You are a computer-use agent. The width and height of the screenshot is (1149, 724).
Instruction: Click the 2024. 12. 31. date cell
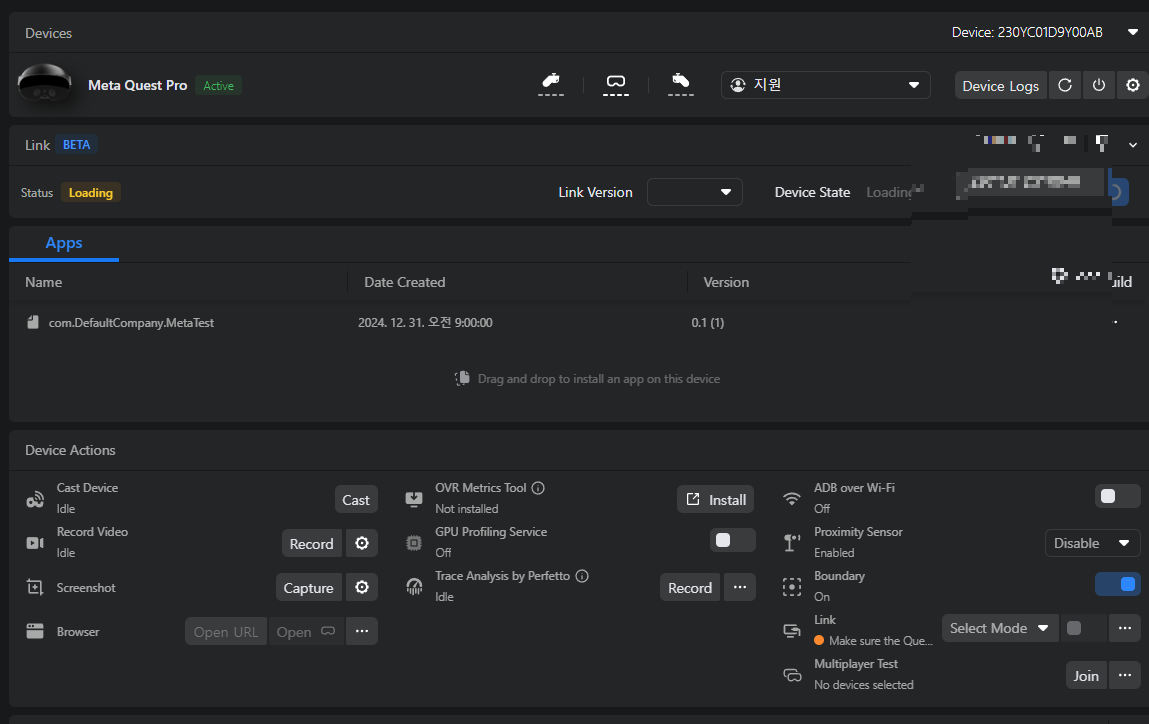pyautogui.click(x=425, y=322)
